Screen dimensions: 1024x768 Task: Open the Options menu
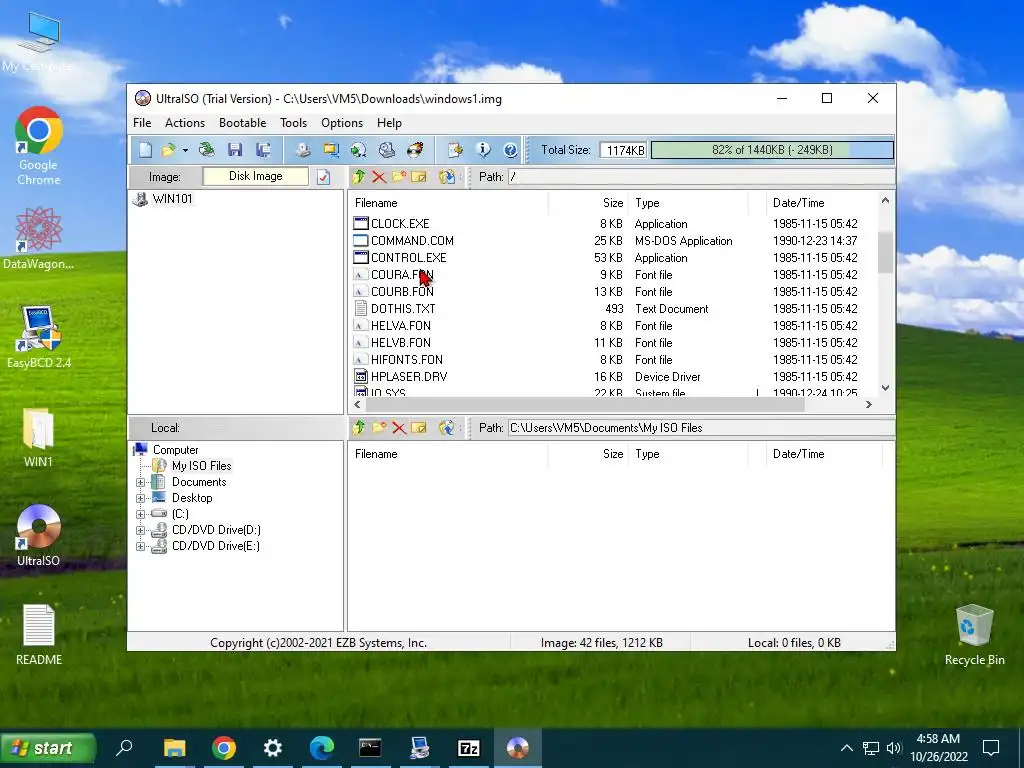point(342,123)
